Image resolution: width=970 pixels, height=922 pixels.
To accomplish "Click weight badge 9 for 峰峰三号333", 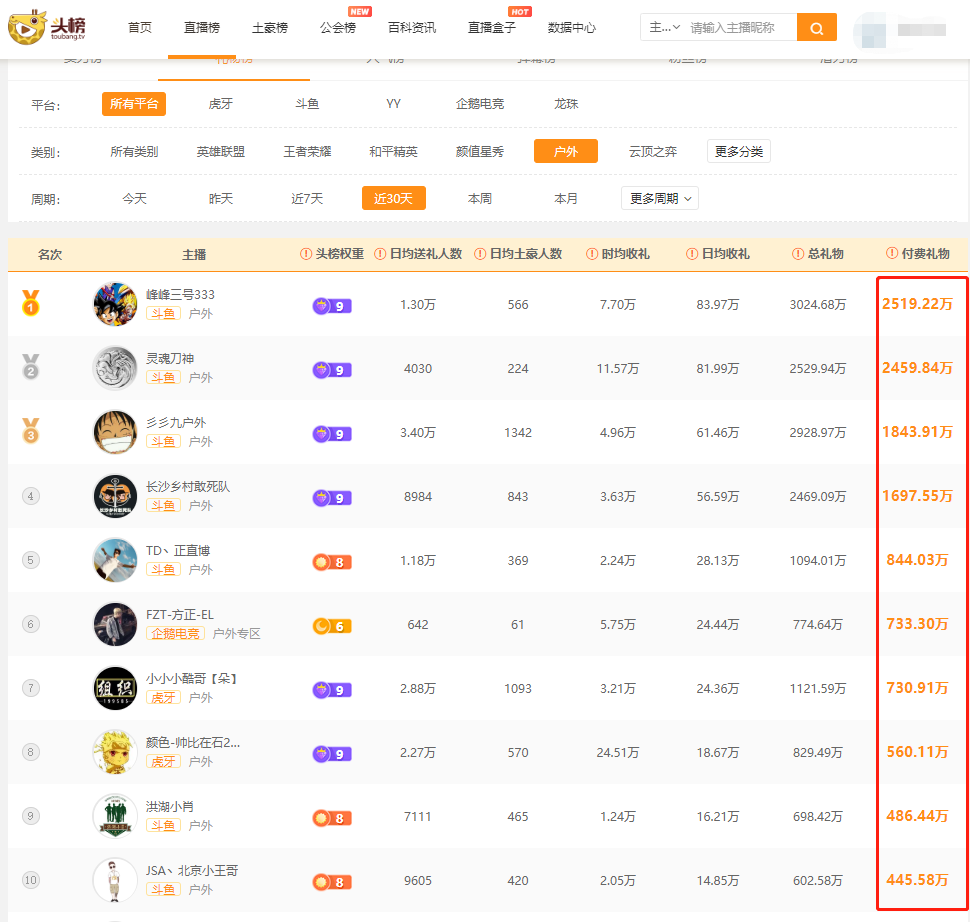I will [332, 306].
